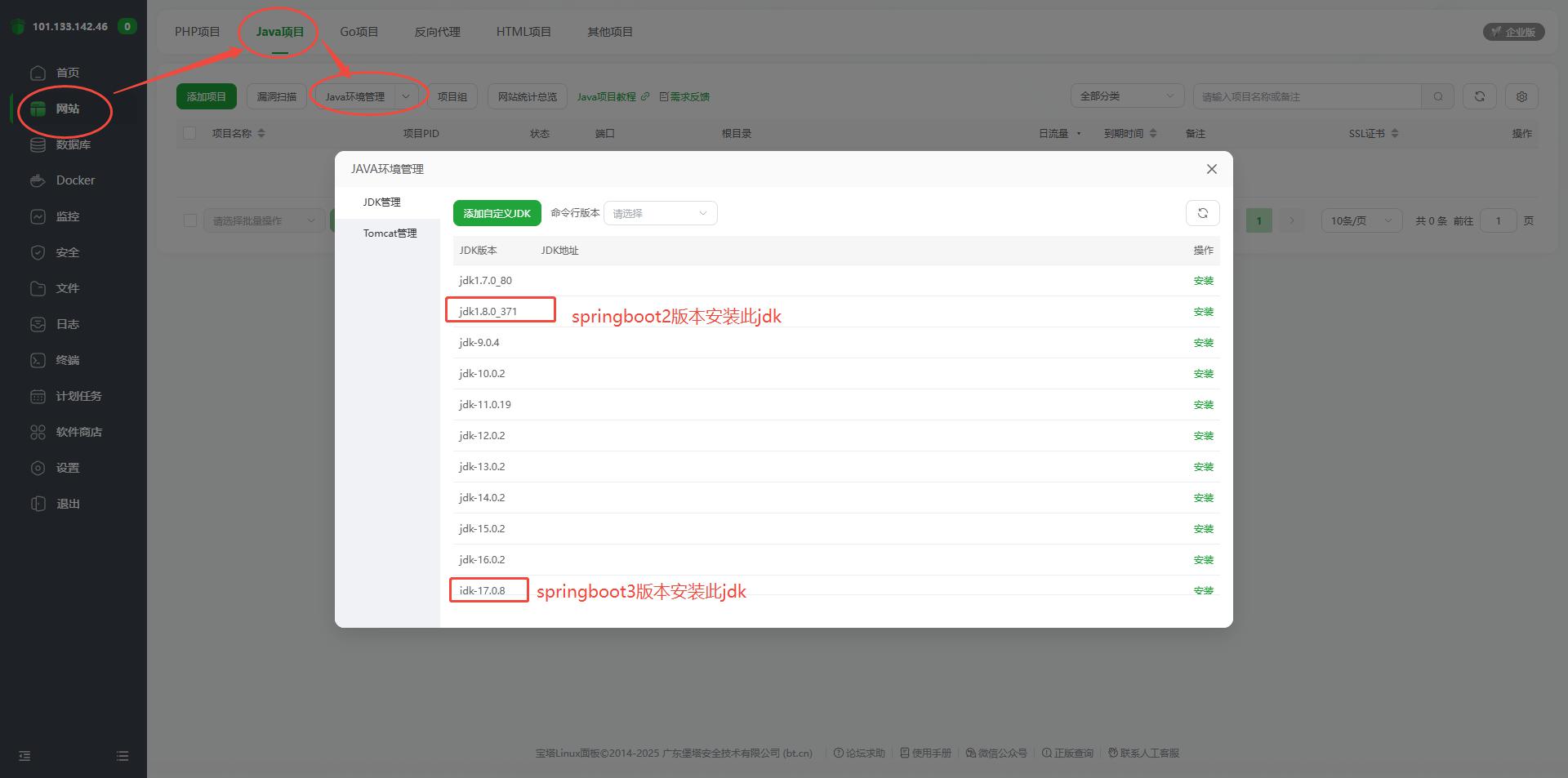Switch to the PHP project tab
1568x778 pixels.
[x=198, y=32]
